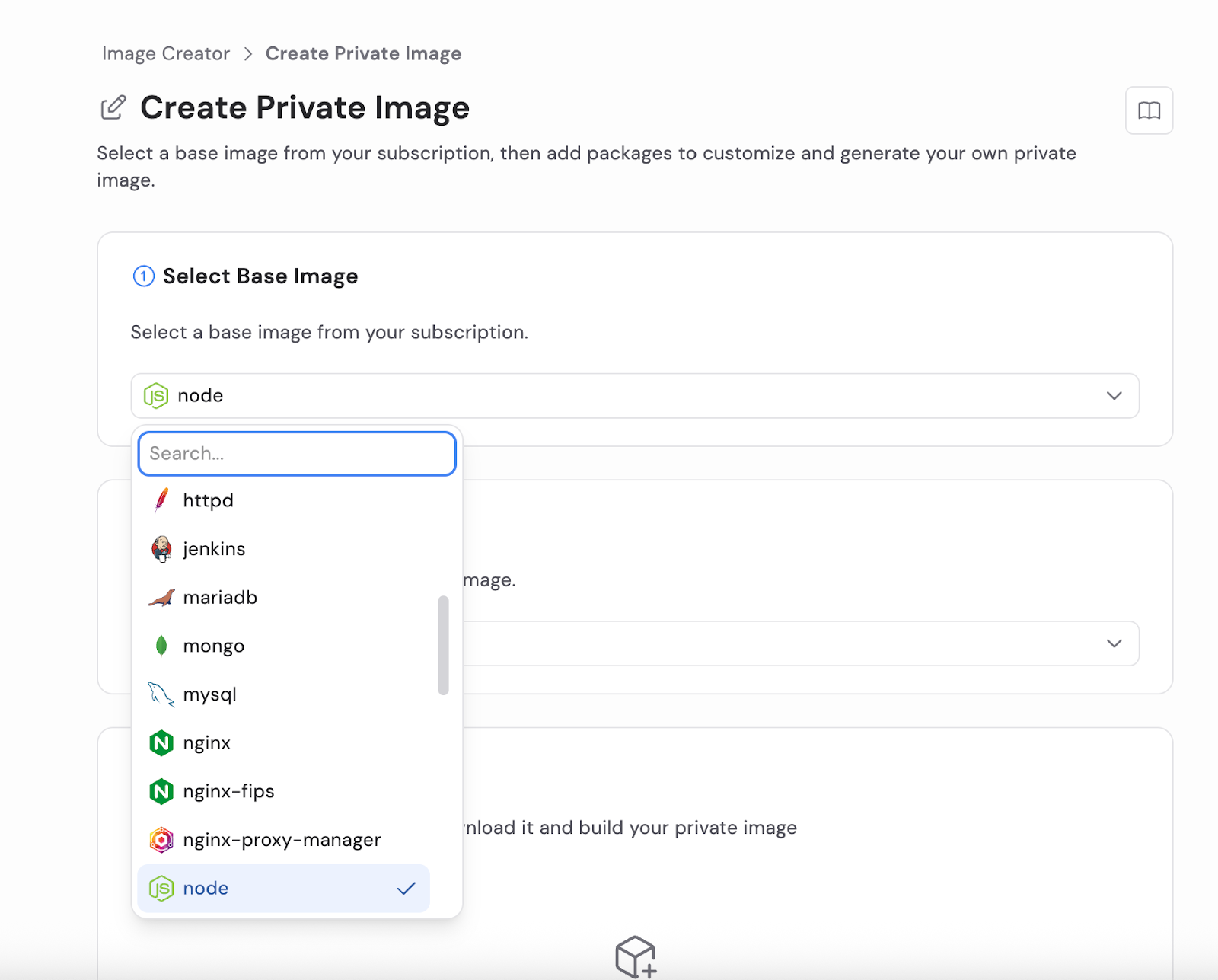Click the Image Creator breadcrumb link
1218x980 pixels.
click(x=166, y=53)
